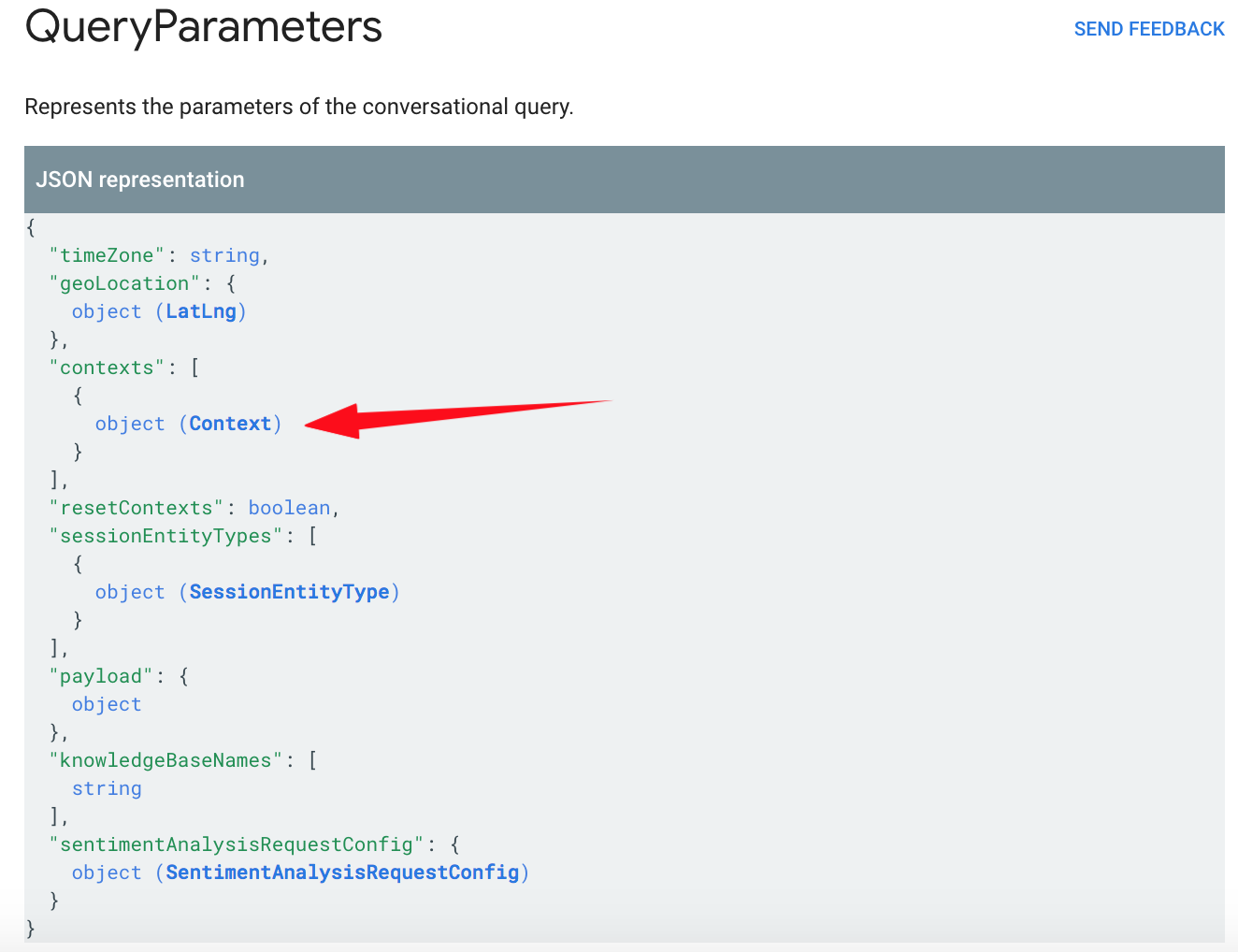This screenshot has width=1238, height=952.
Task: Click the "geoLocation" field name
Action: pyautogui.click(x=124, y=283)
